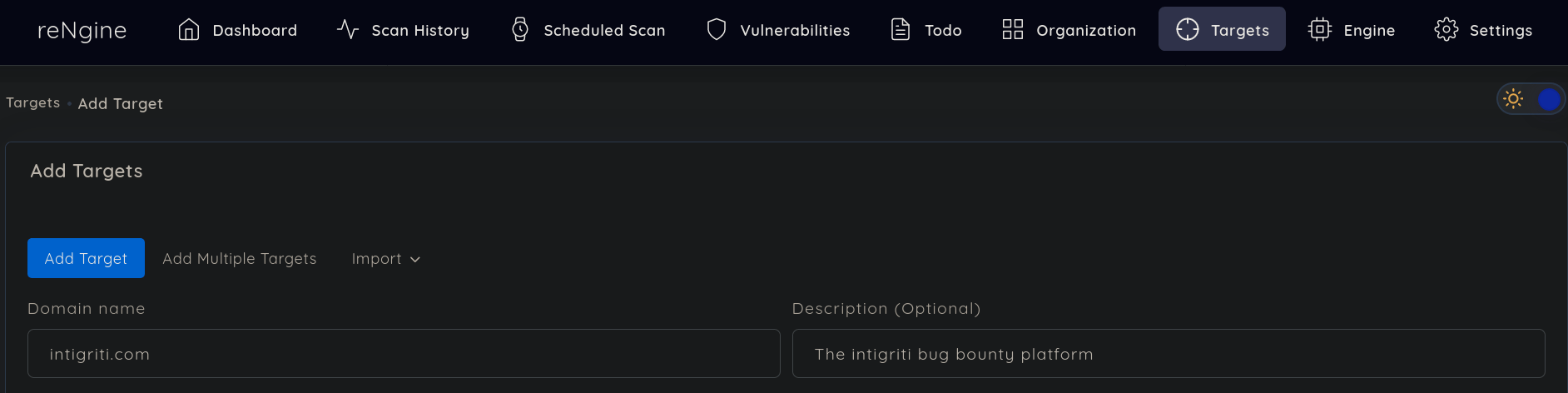Click the chevron next to Import
Screen dimensions: 1568x393
[x=415, y=260]
